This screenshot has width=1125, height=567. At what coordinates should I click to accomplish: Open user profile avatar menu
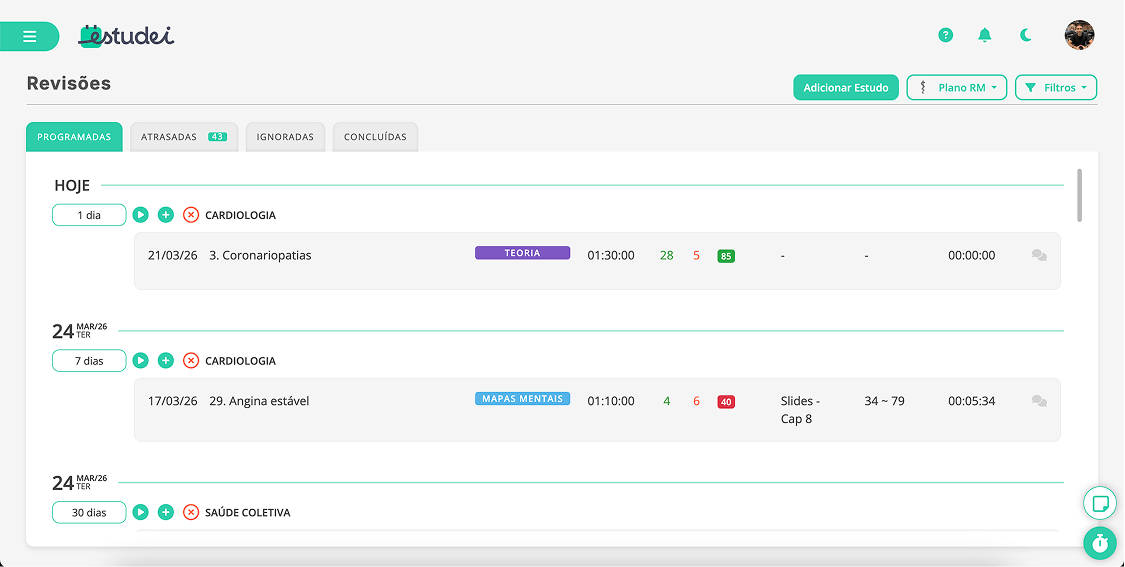point(1079,36)
